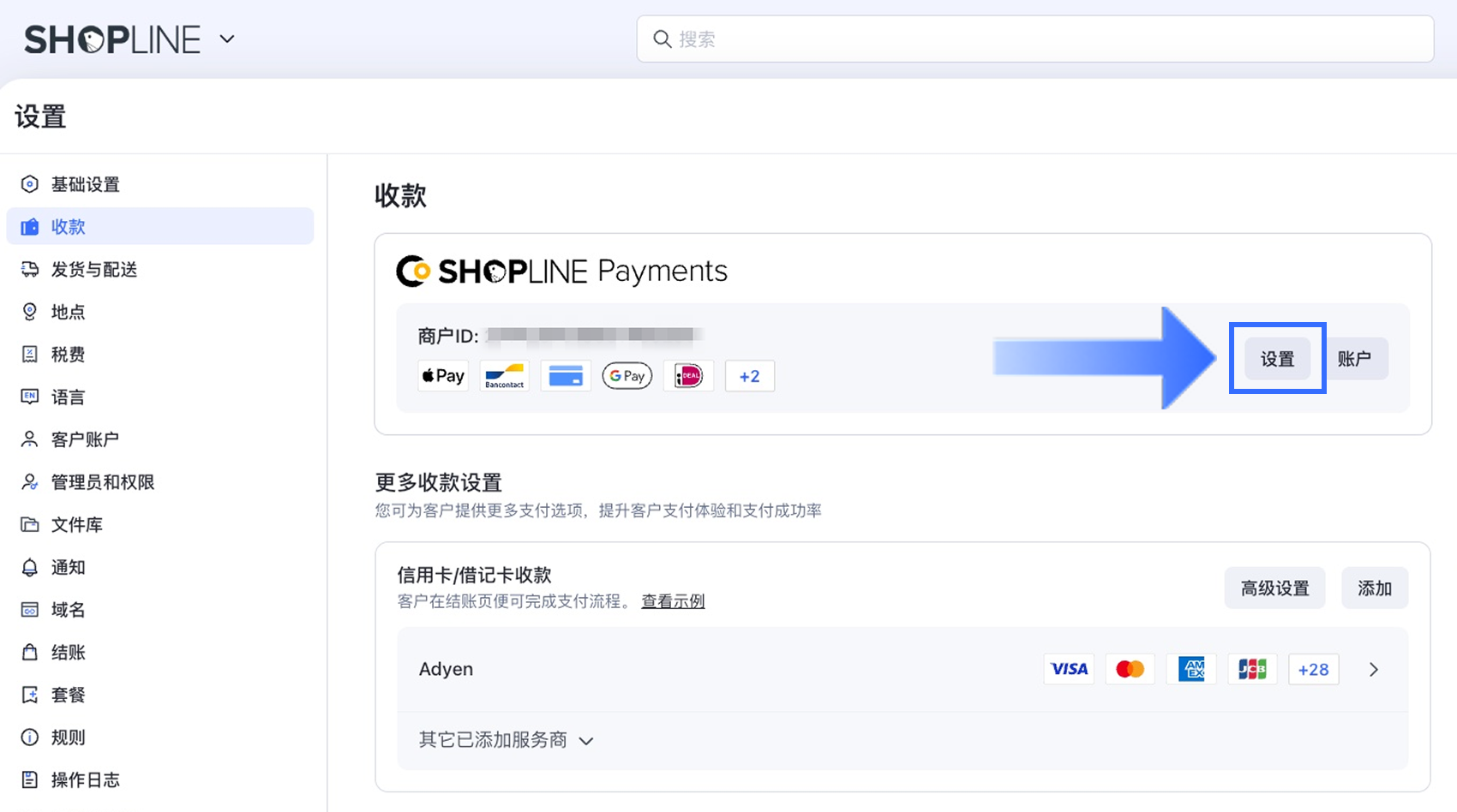Click the American Express icon
This screenshot has height=812, width=1457.
pos(1191,669)
